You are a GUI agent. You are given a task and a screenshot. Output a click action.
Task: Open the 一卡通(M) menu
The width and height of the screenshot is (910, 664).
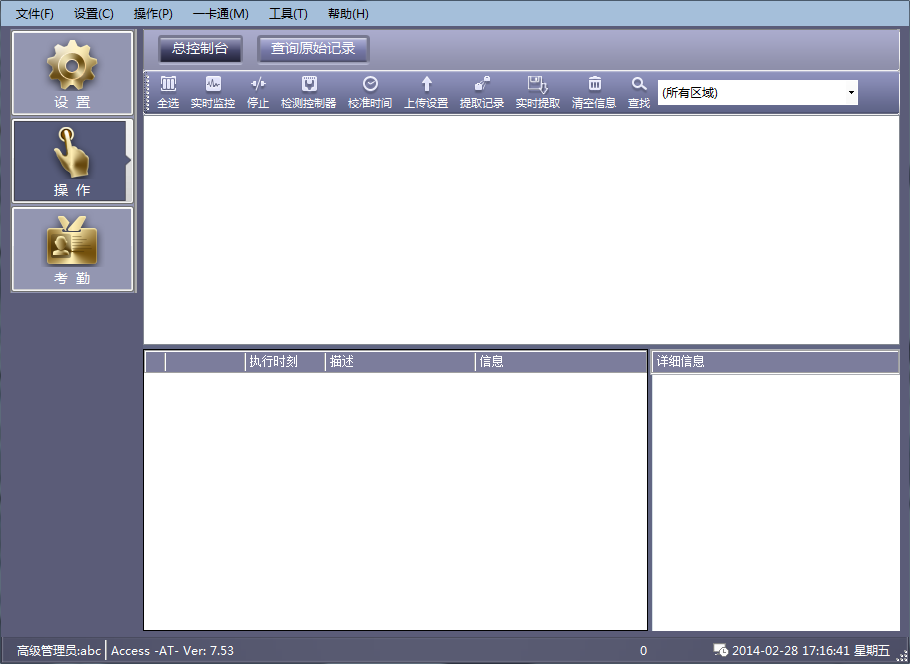point(221,14)
